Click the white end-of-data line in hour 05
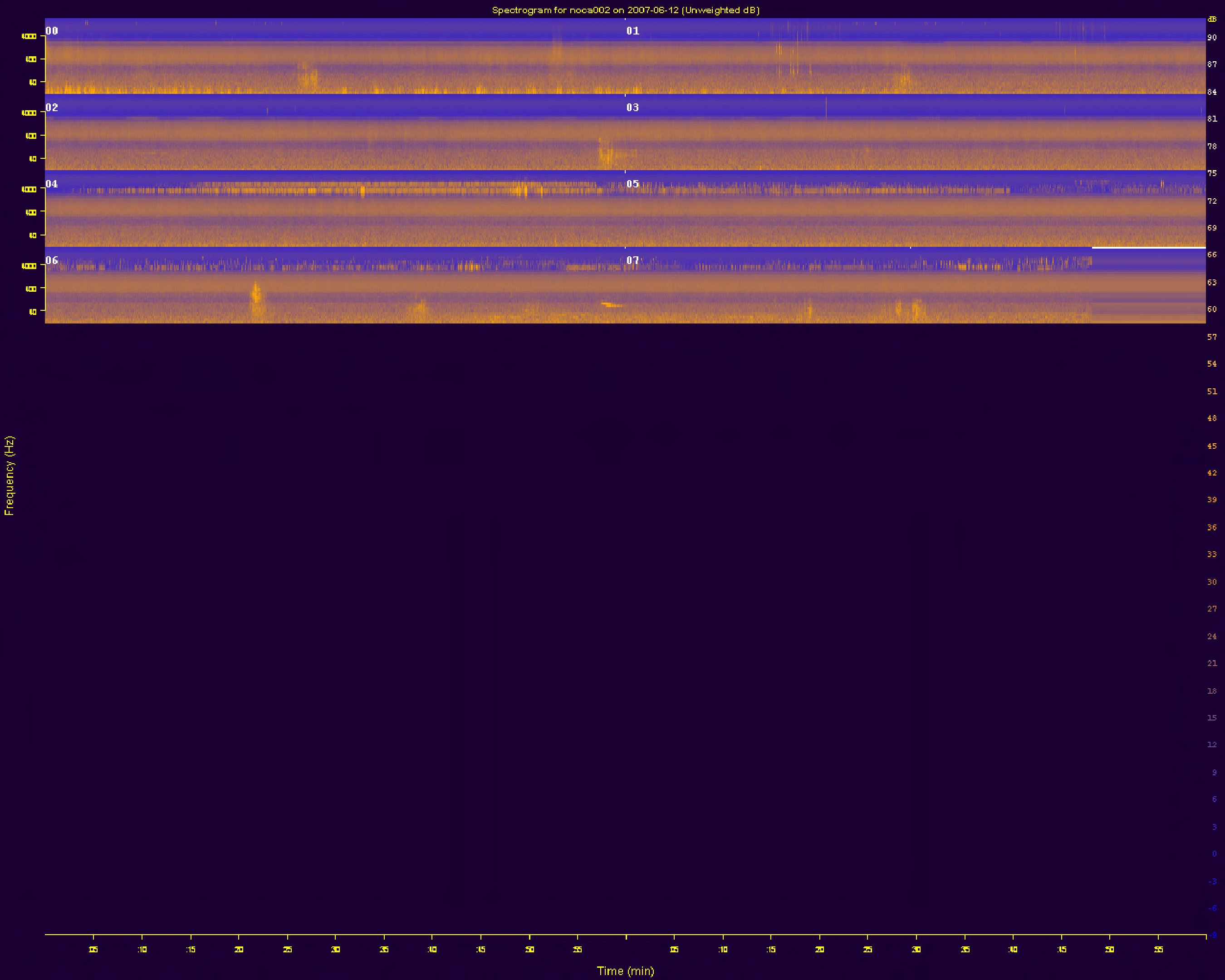This screenshot has height=980, width=1225. click(x=1148, y=248)
